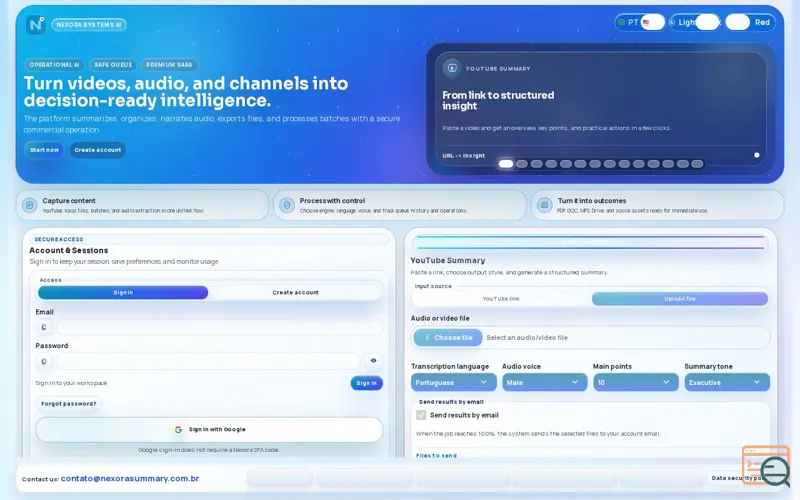Open the Transcription language dropdown
The height and width of the screenshot is (500, 800).
pyautogui.click(x=453, y=382)
